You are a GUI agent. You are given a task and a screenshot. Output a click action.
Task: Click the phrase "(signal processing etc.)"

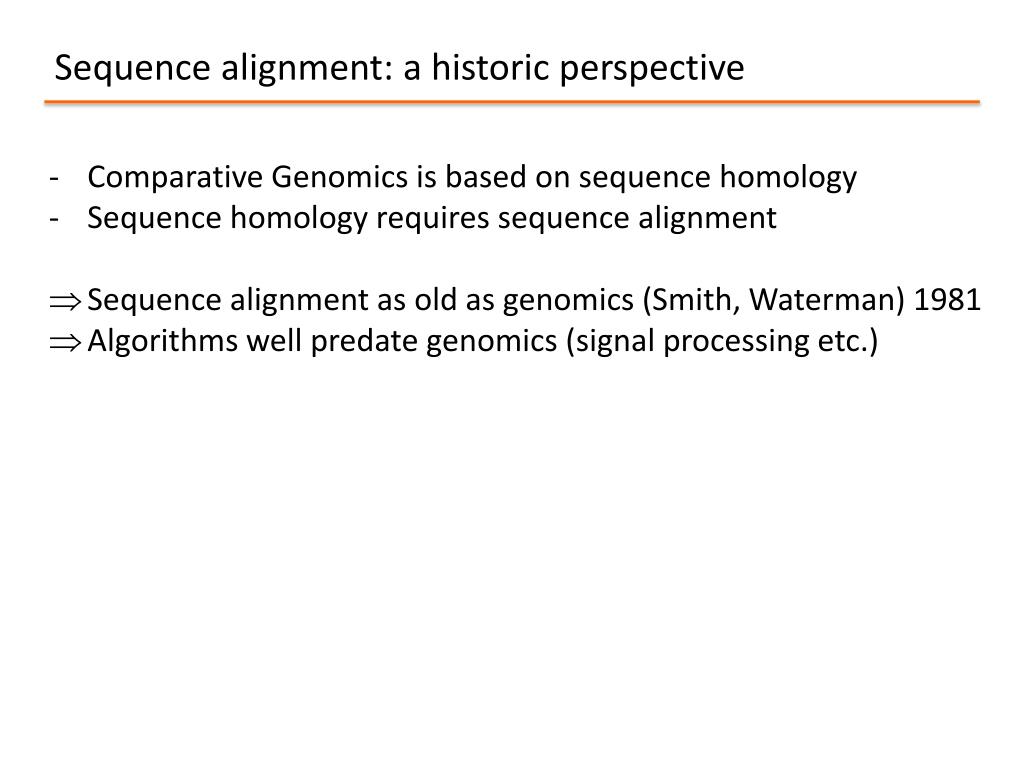pos(722,342)
